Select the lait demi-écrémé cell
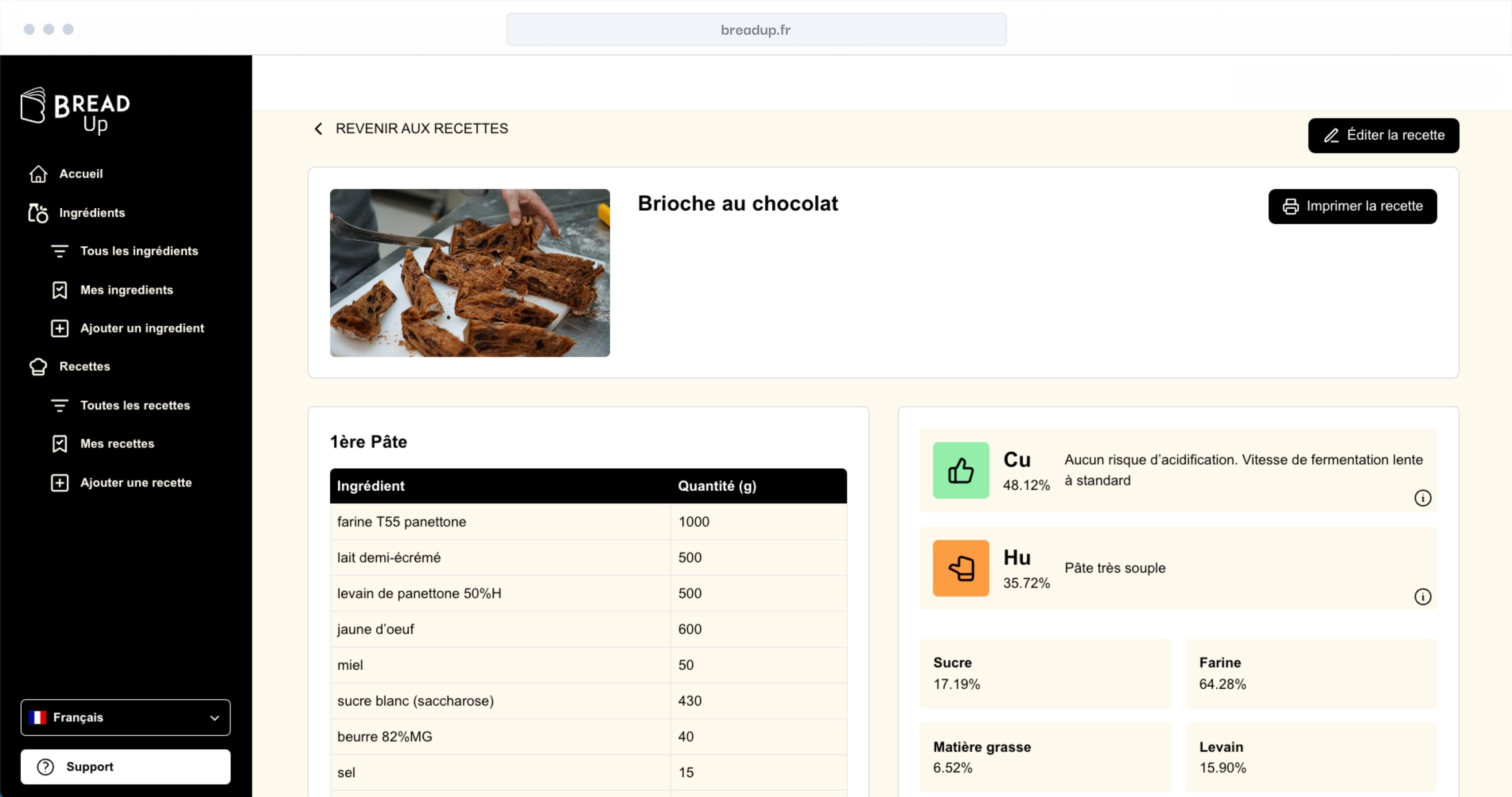This screenshot has width=1512, height=797. pyautogui.click(x=500, y=558)
